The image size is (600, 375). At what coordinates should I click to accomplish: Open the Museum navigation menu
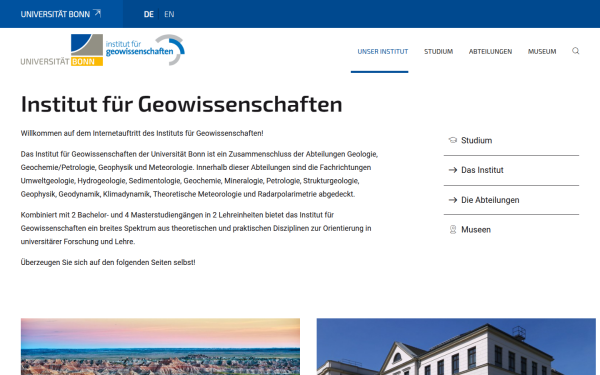point(542,52)
